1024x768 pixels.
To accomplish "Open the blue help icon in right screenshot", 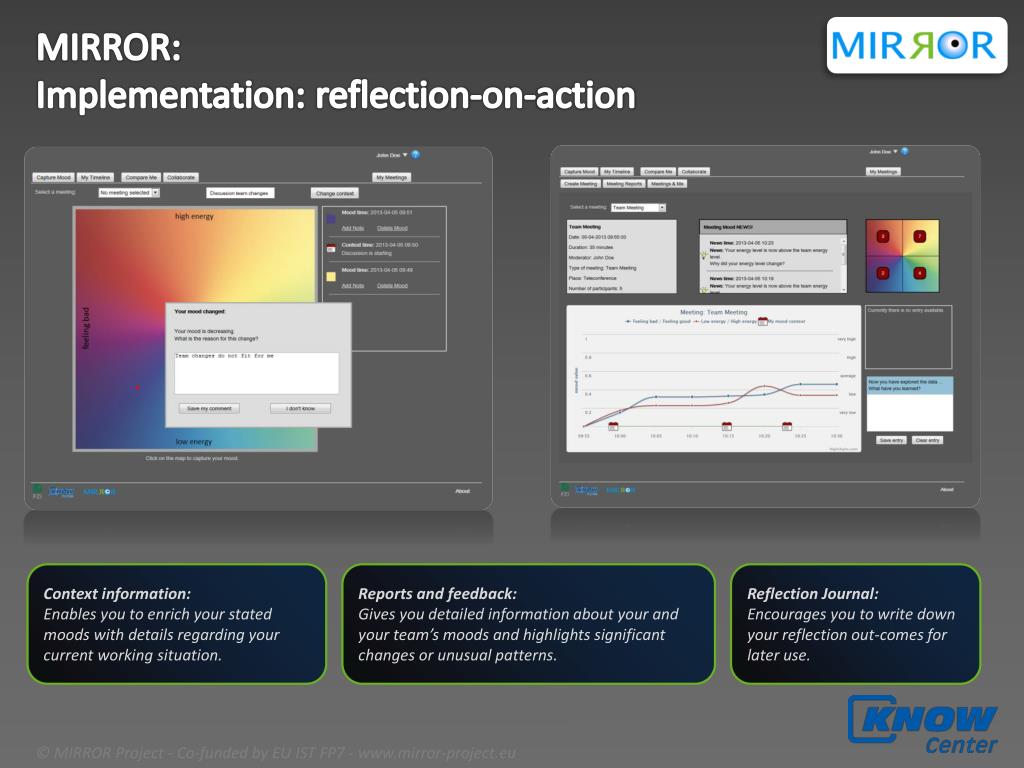I will click(904, 151).
